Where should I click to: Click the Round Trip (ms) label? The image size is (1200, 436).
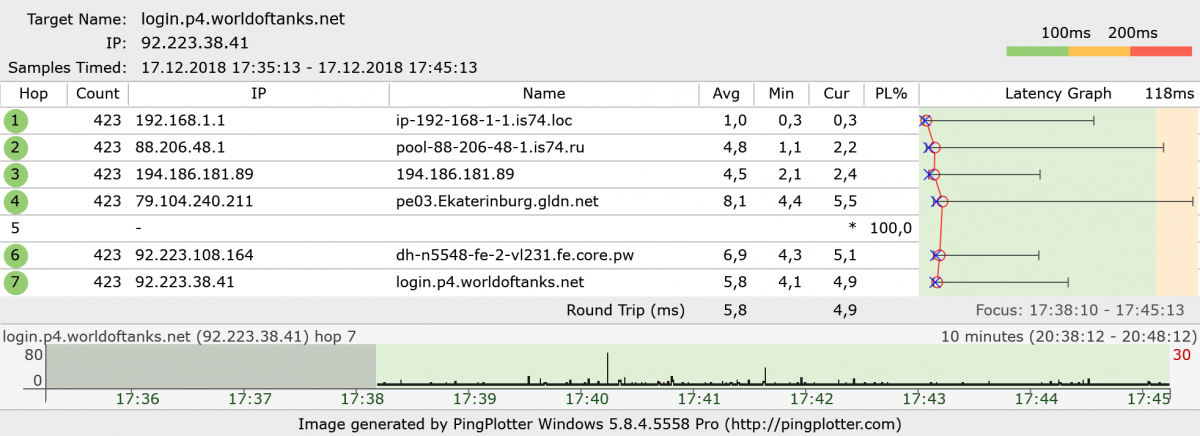pyautogui.click(x=626, y=310)
